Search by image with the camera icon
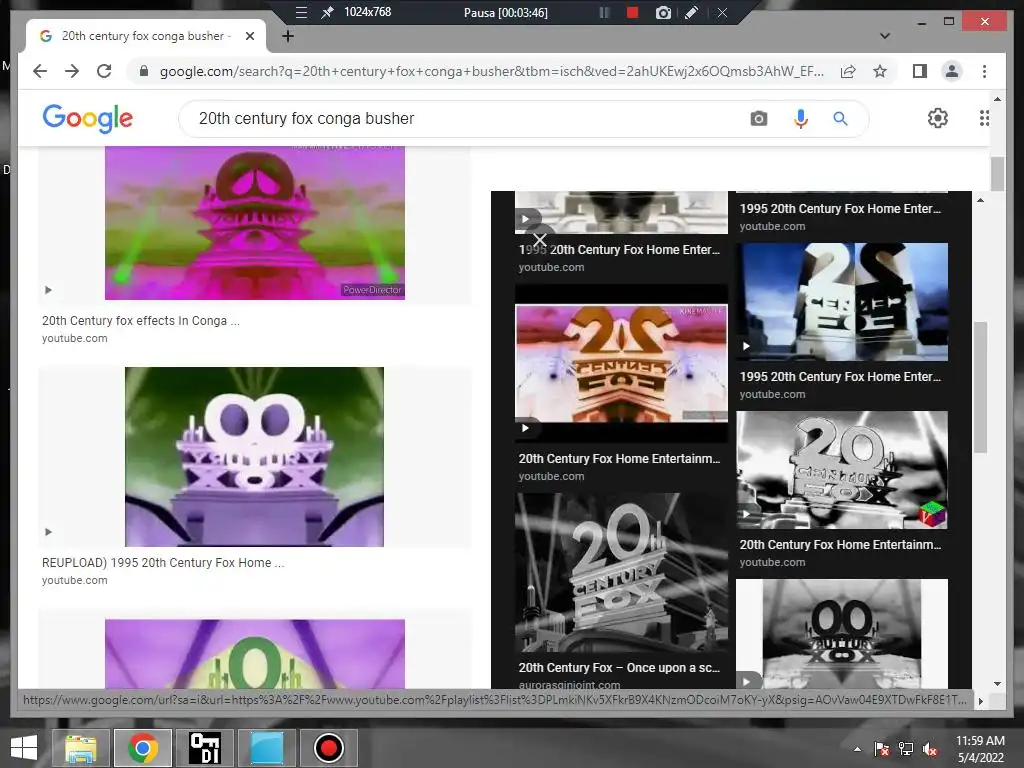The image size is (1024, 768). coord(758,118)
